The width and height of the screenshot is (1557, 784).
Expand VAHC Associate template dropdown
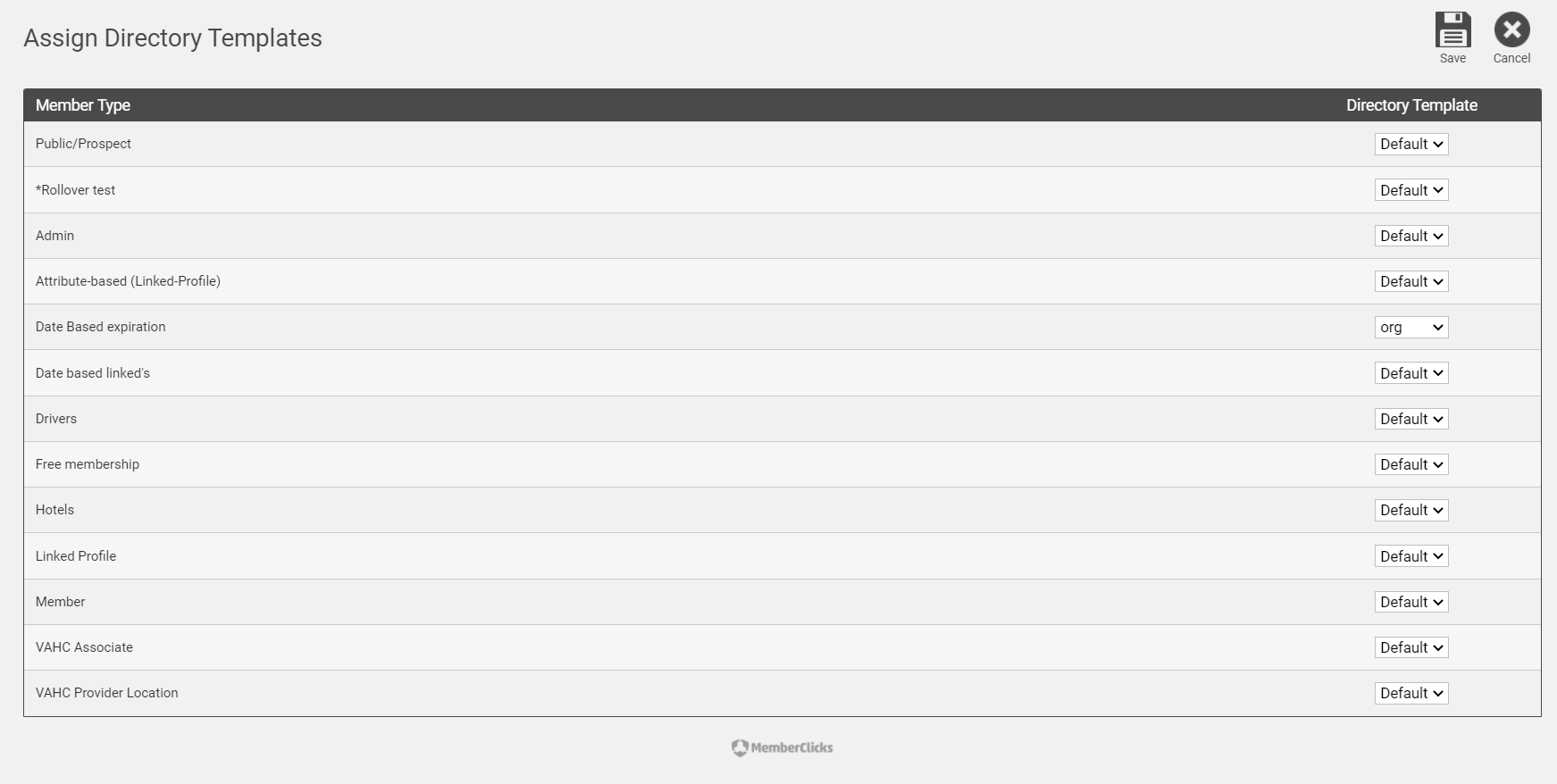(1411, 647)
